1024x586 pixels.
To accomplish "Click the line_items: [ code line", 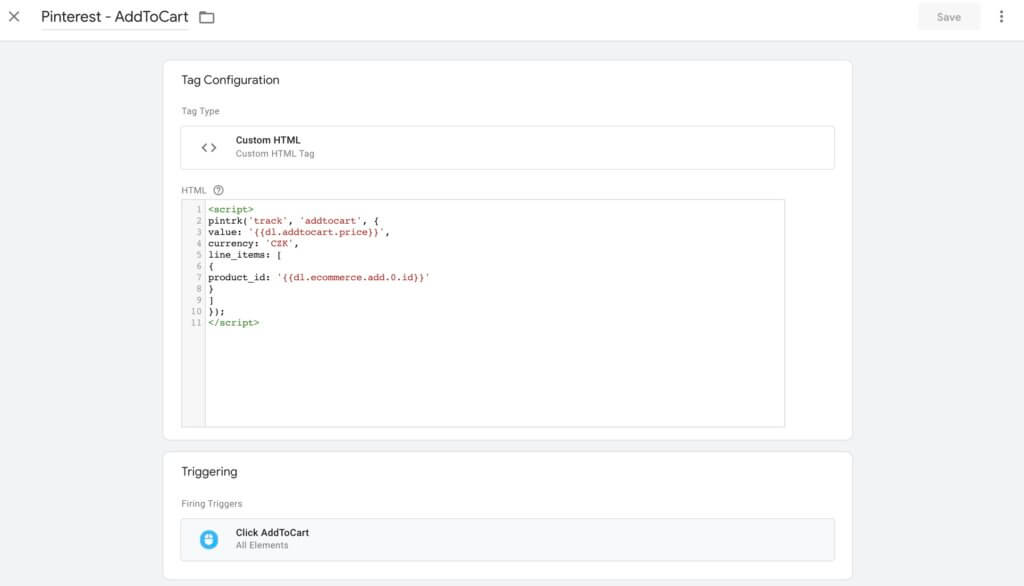I will coord(244,255).
